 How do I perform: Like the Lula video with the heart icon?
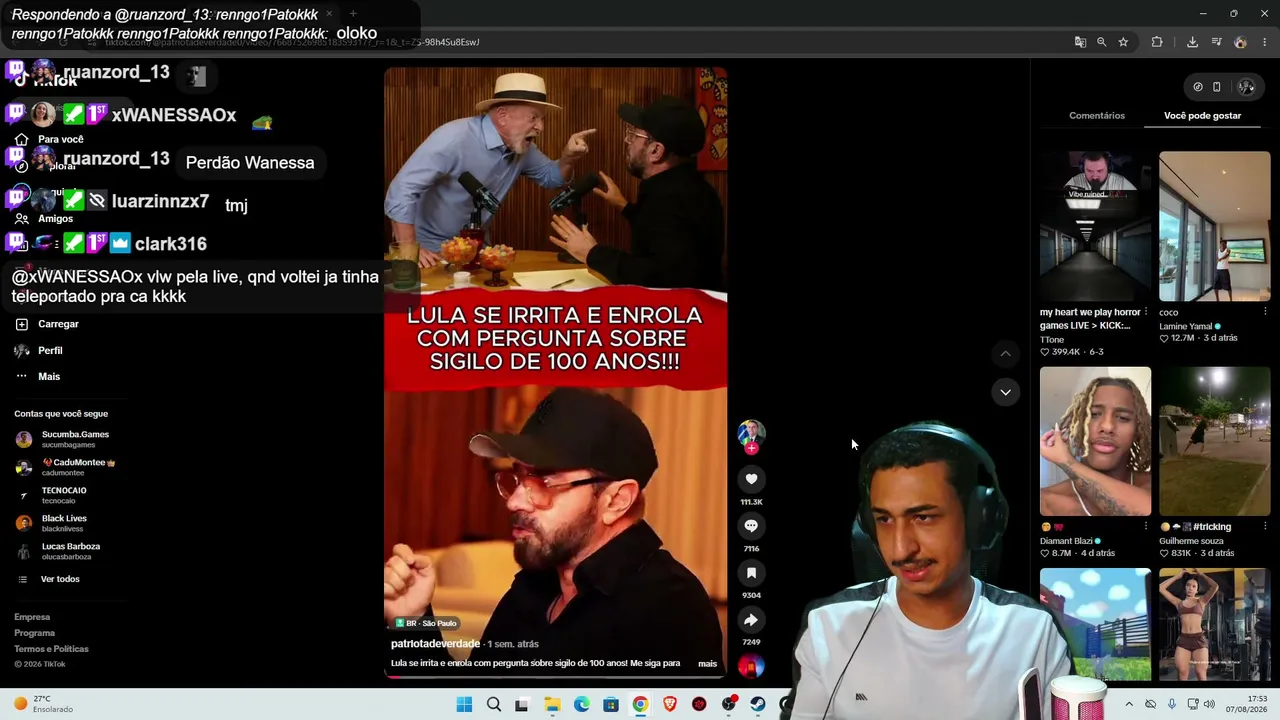(x=751, y=479)
